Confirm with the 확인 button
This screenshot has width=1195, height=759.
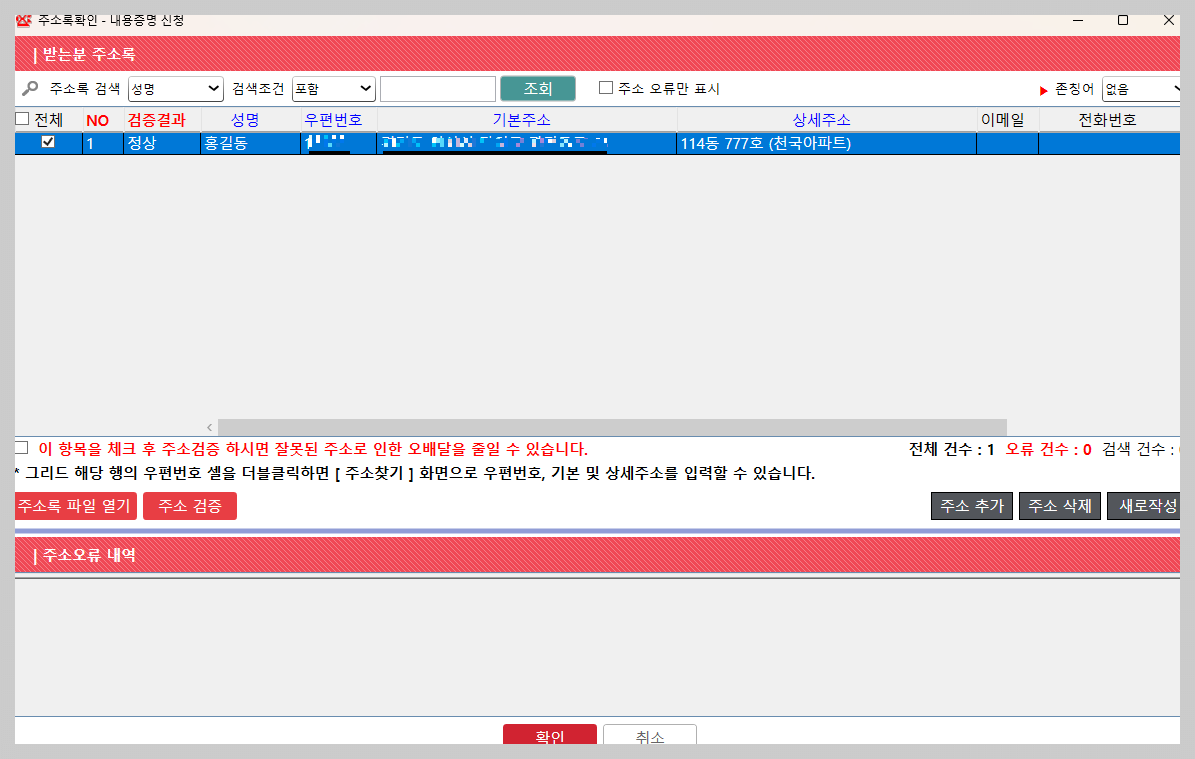tap(549, 735)
